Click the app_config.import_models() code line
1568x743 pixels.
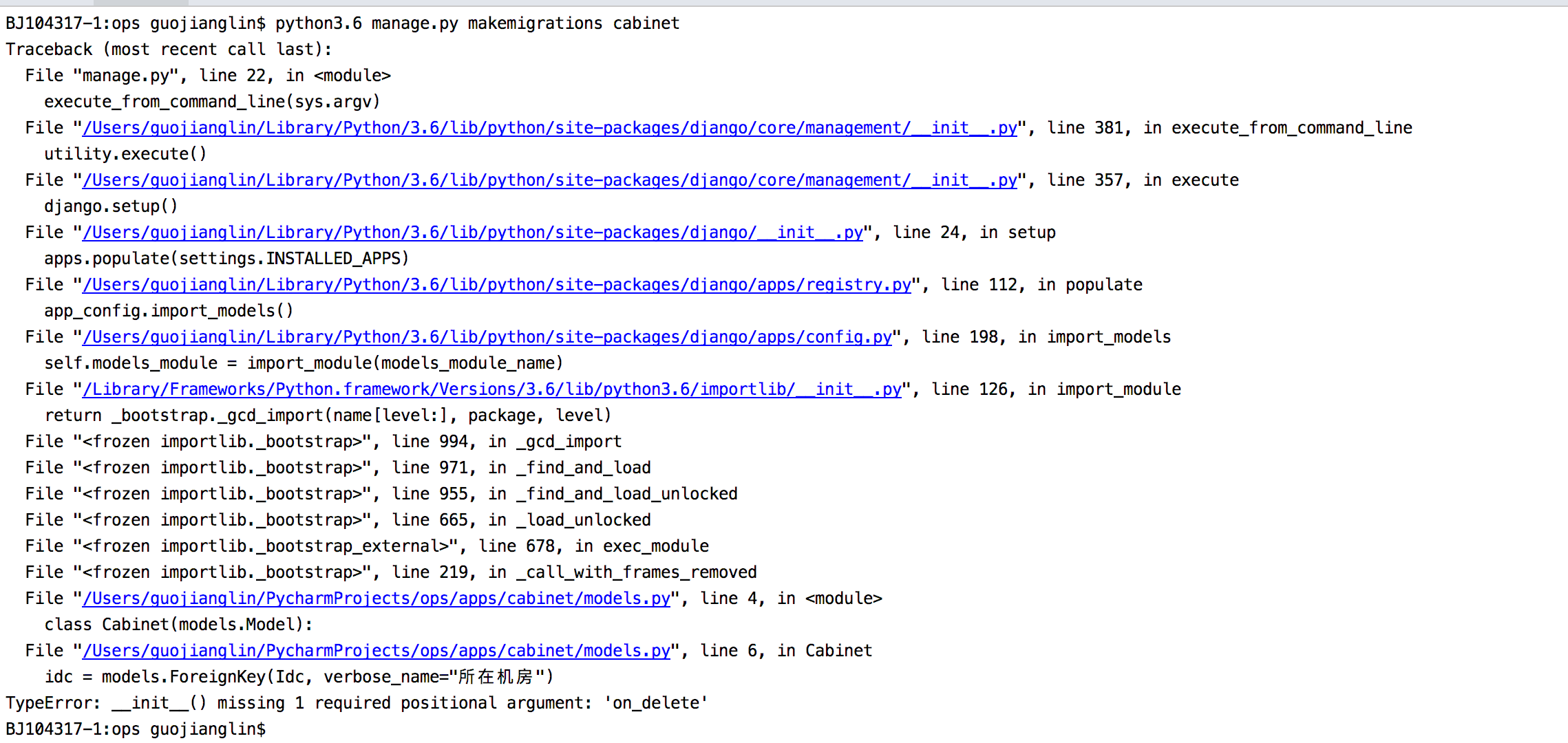point(168,310)
